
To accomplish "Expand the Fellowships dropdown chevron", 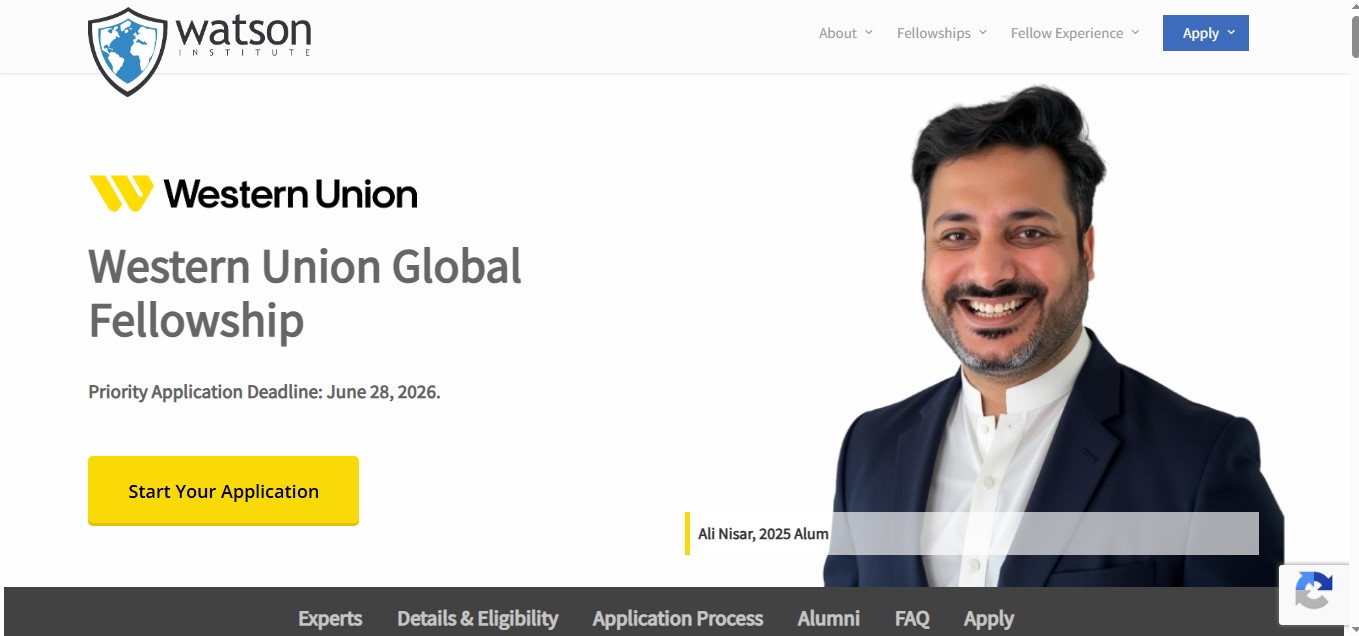I will 983,32.
